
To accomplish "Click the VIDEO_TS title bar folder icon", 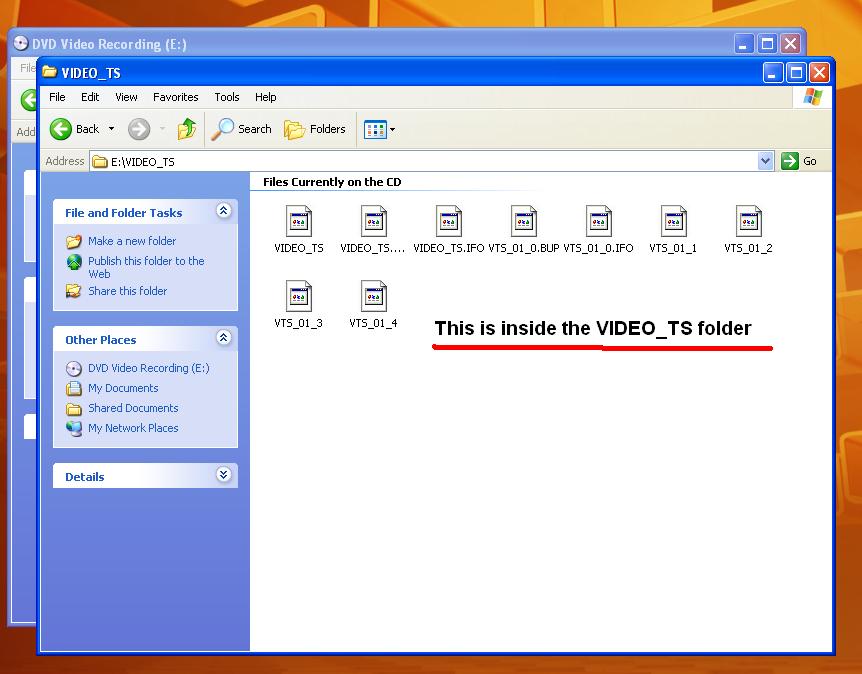I will pos(49,71).
